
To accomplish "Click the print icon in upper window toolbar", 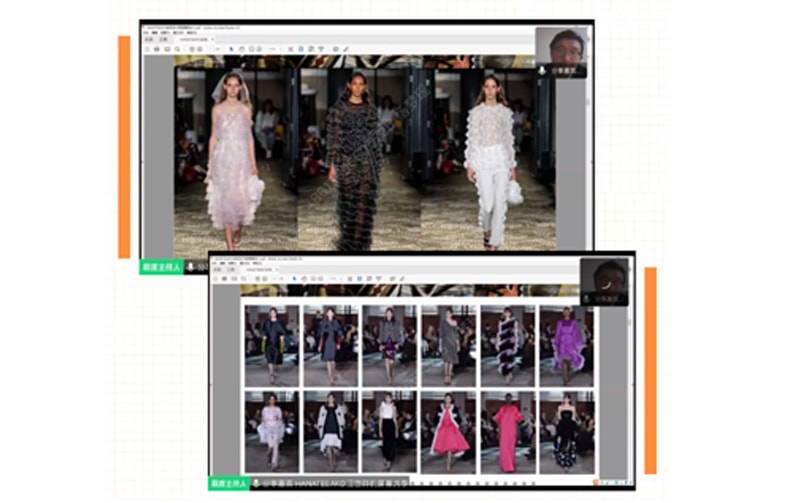I will [157, 49].
